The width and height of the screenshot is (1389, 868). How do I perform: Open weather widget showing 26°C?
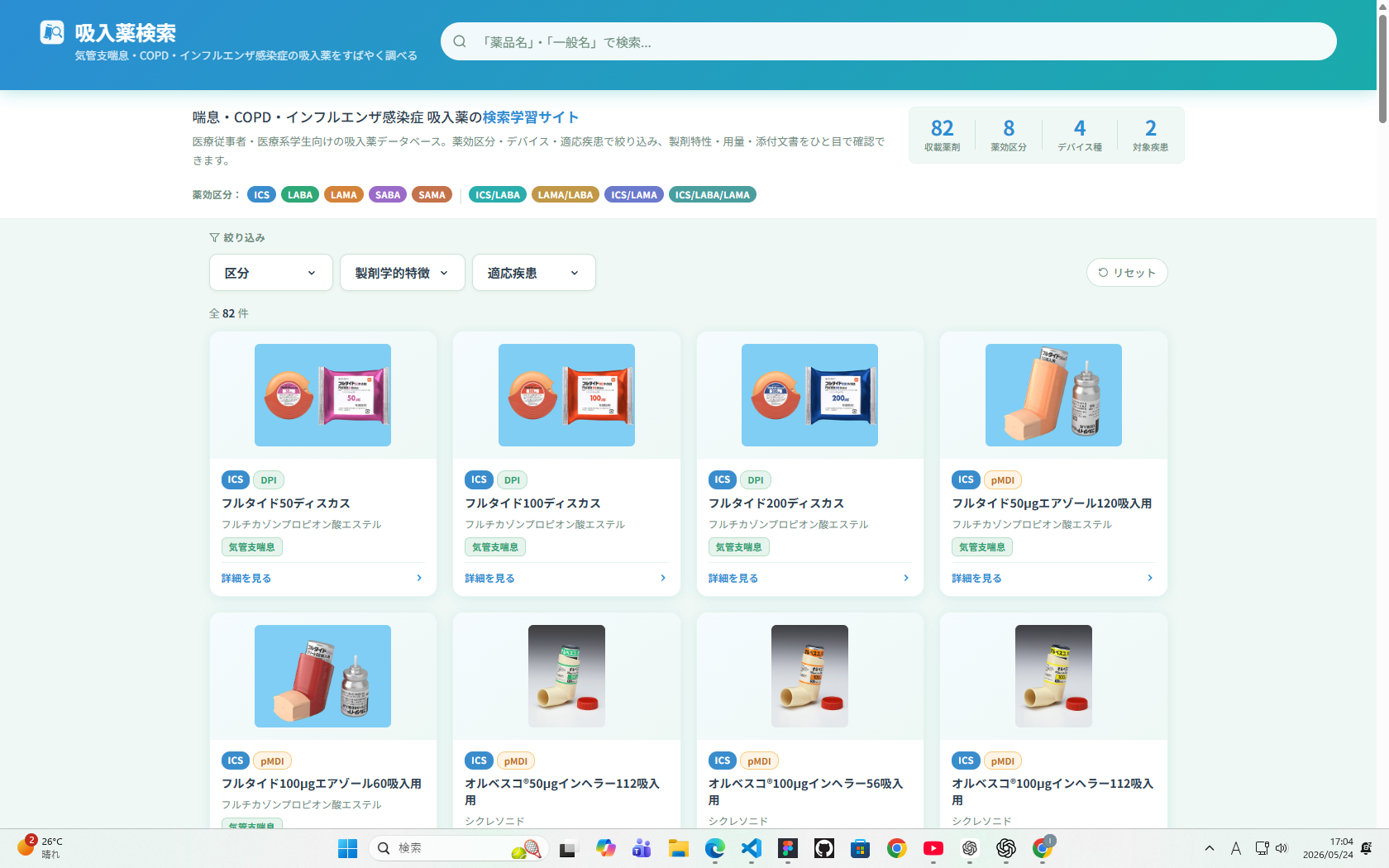(x=40, y=847)
